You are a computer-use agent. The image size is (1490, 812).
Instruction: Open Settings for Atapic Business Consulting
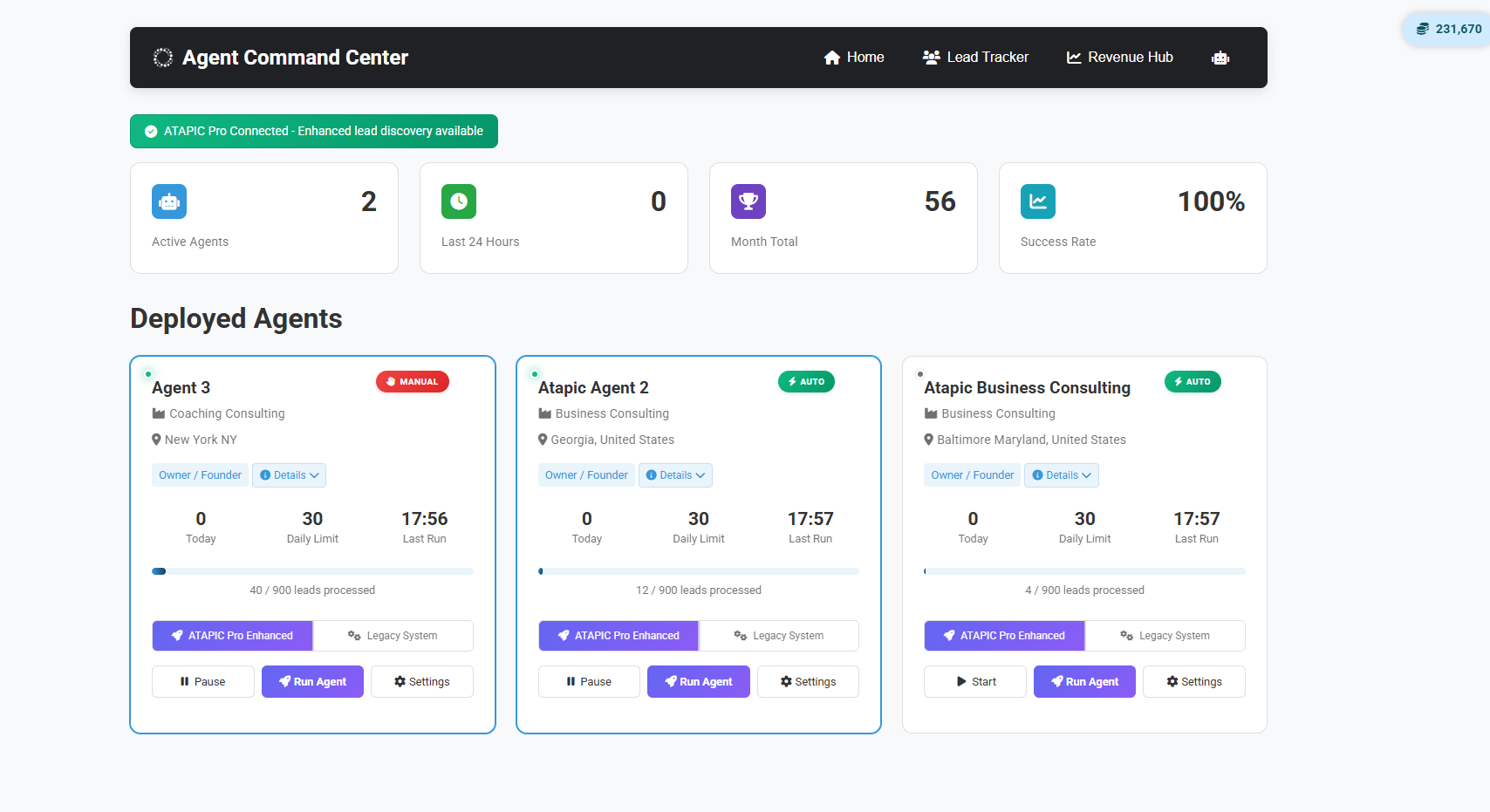(x=1193, y=682)
